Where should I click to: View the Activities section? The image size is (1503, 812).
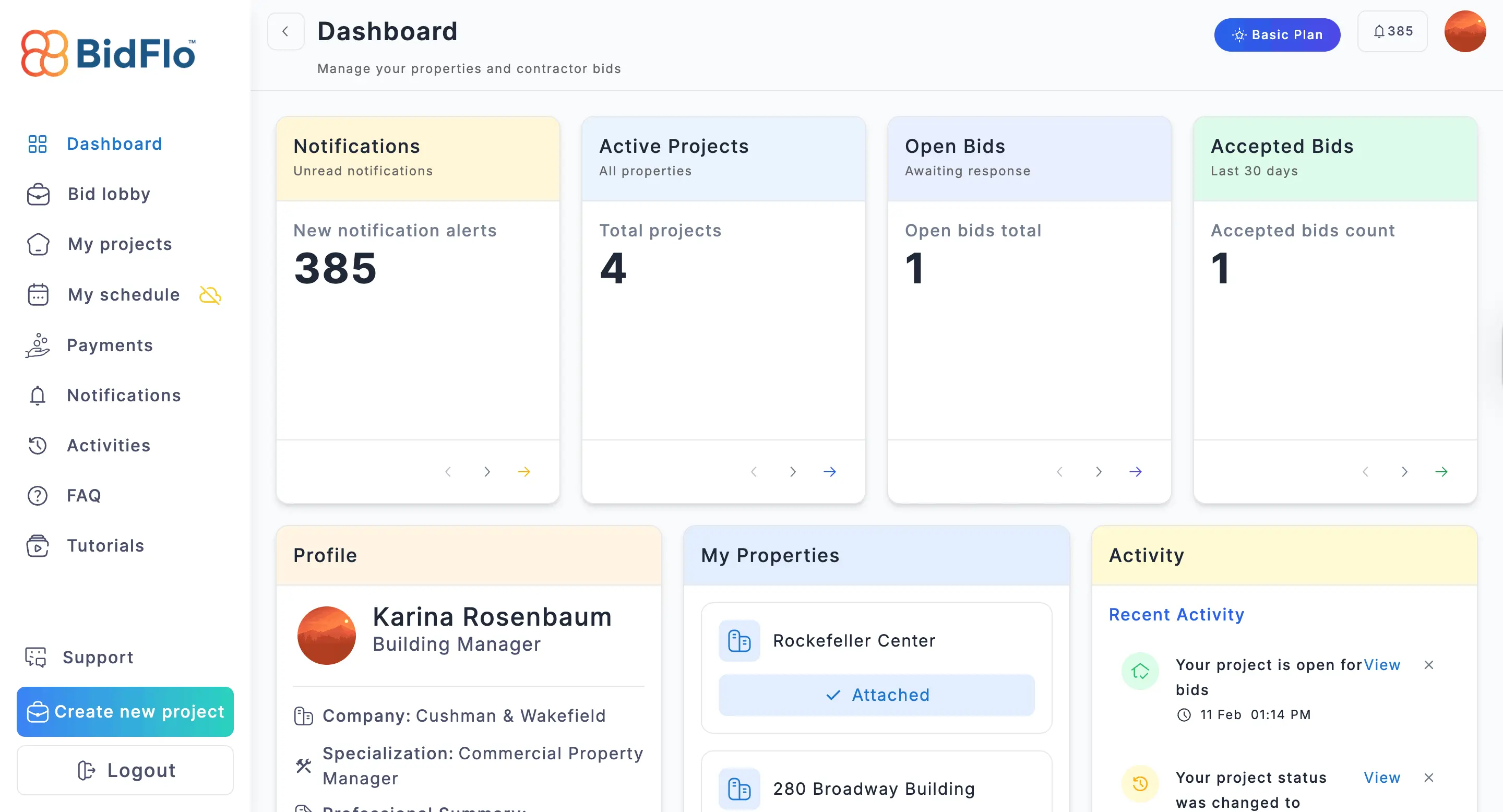pyautogui.click(x=108, y=446)
